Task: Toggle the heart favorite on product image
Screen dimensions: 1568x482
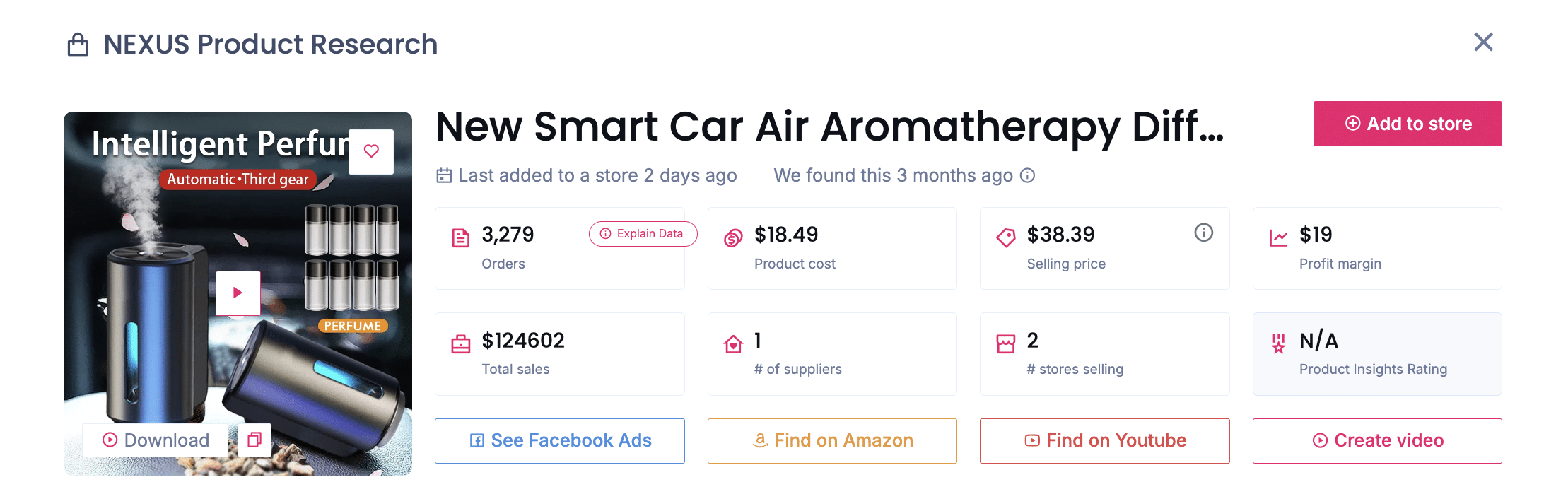Action: (370, 151)
